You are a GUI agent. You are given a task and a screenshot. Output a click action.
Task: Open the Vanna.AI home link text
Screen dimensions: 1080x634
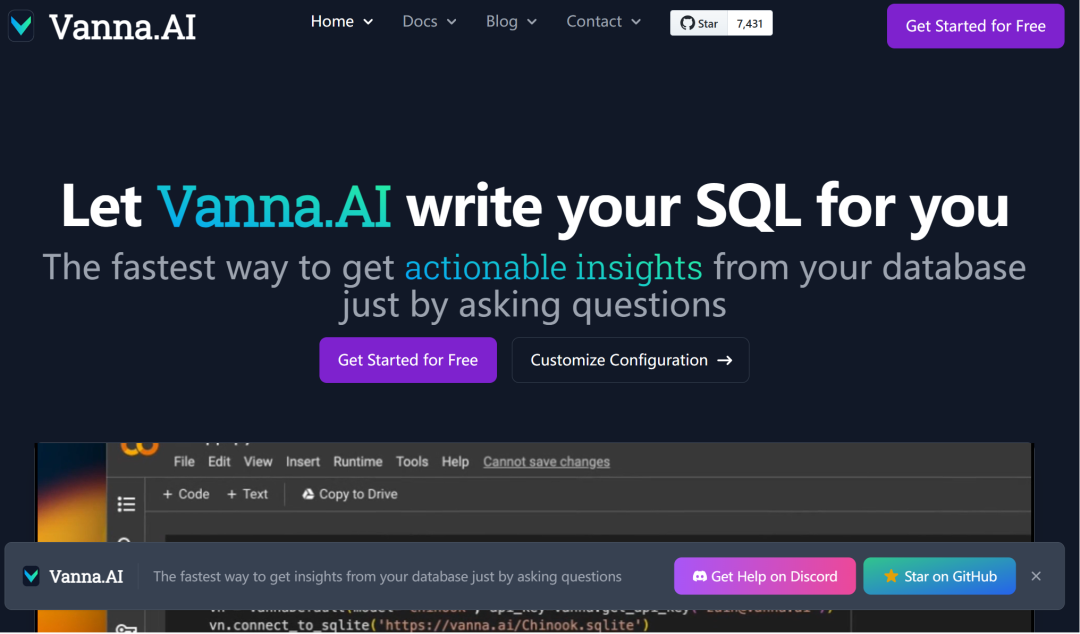[x=123, y=27]
